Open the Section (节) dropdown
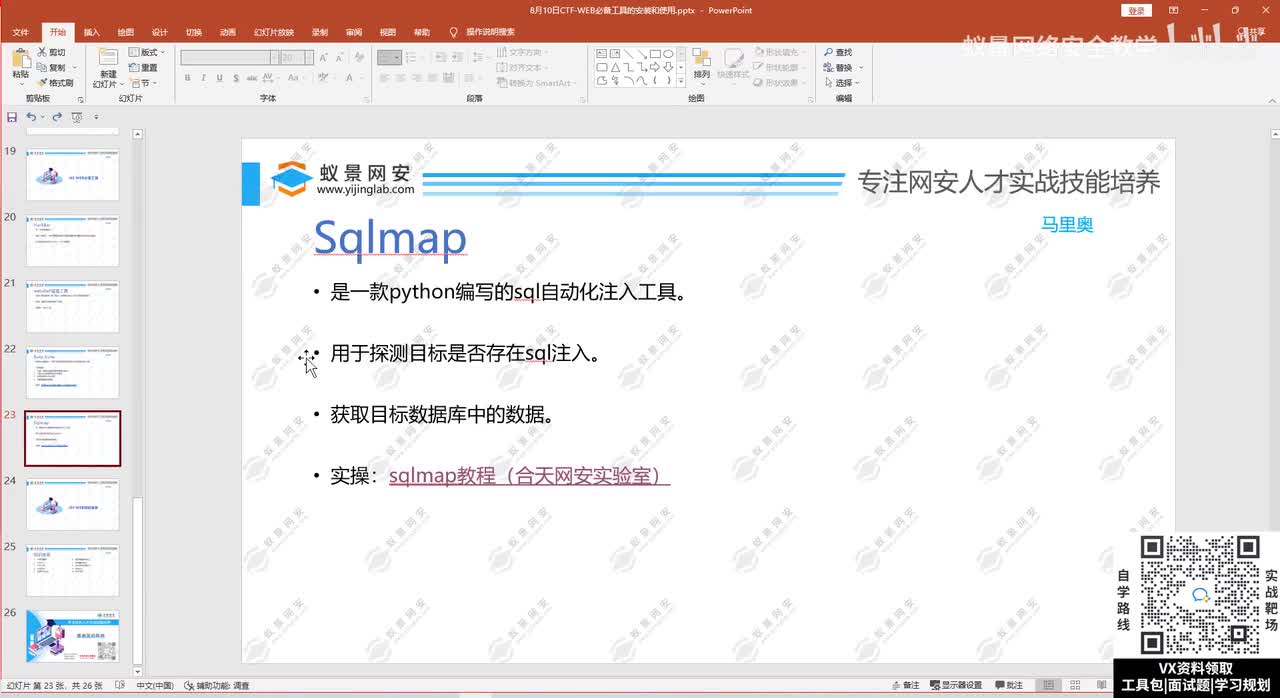The height and width of the screenshot is (698, 1280). [142, 83]
